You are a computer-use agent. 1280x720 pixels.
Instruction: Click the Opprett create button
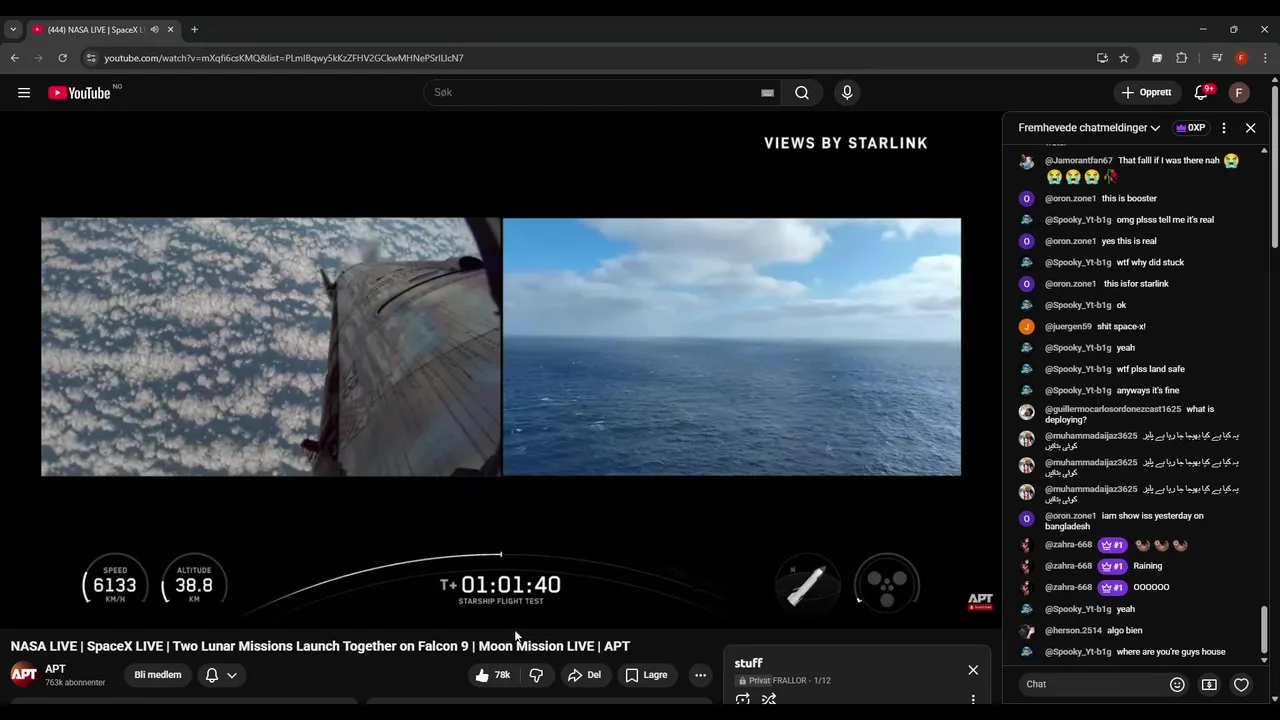tap(1146, 93)
